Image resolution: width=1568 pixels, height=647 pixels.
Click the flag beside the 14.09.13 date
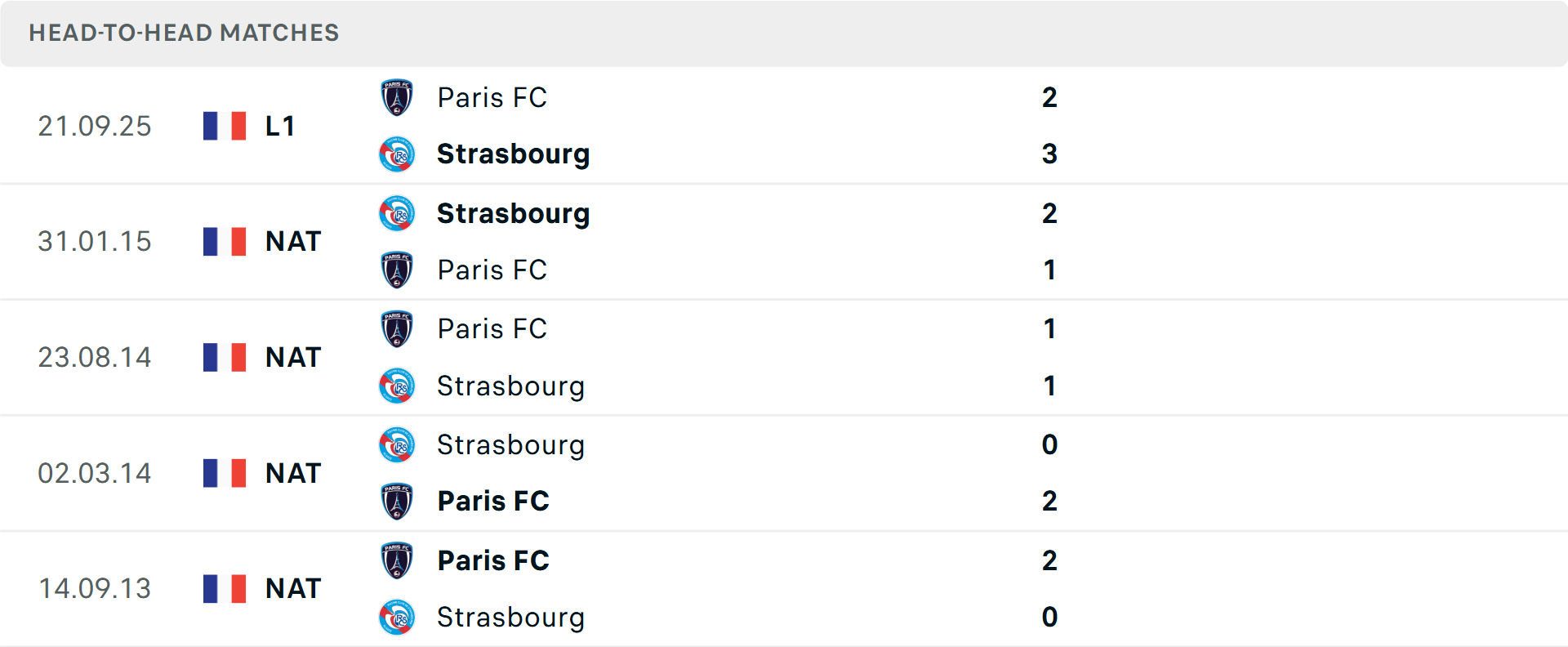(x=224, y=587)
